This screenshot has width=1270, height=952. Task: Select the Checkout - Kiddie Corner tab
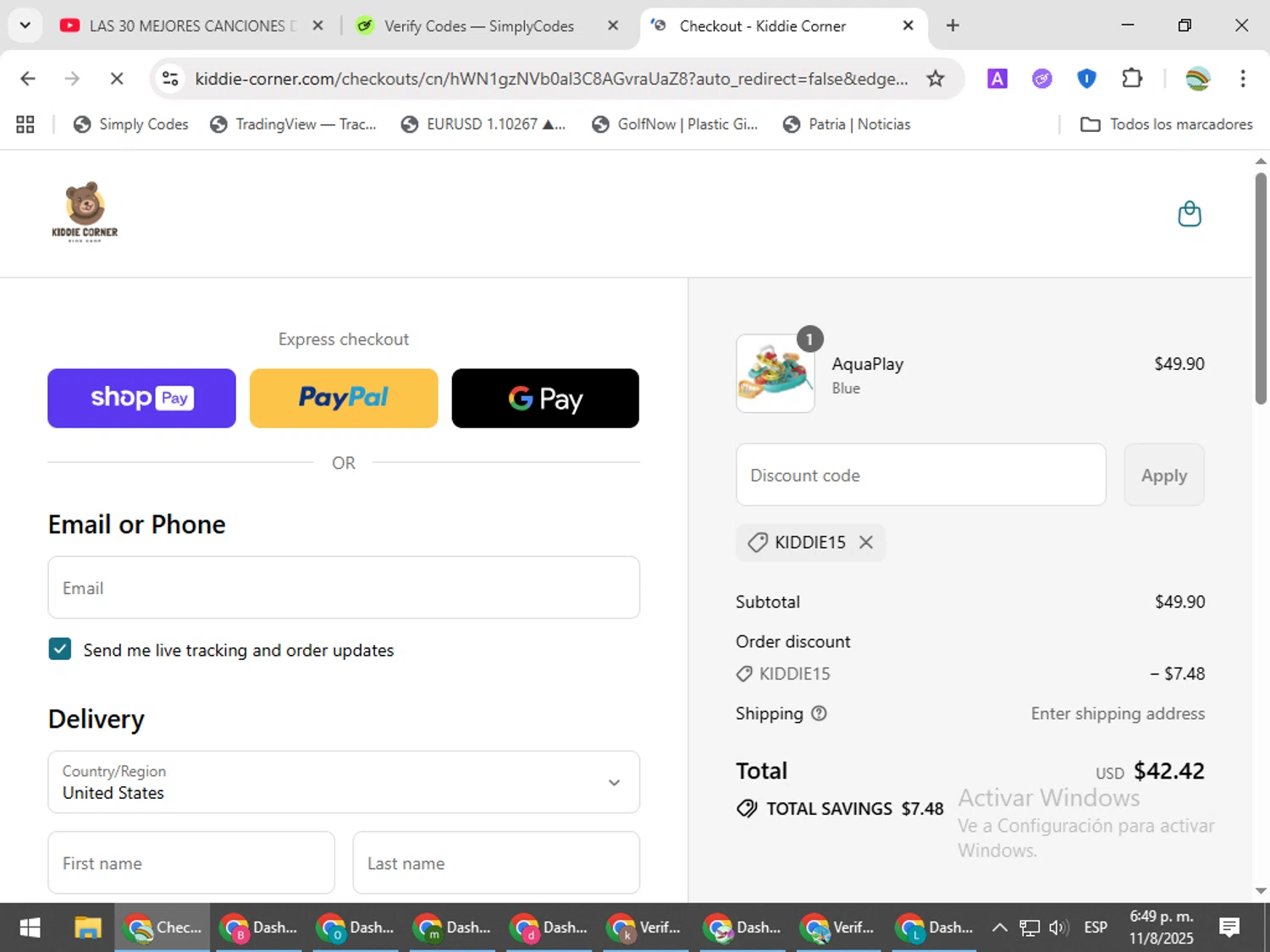[762, 25]
